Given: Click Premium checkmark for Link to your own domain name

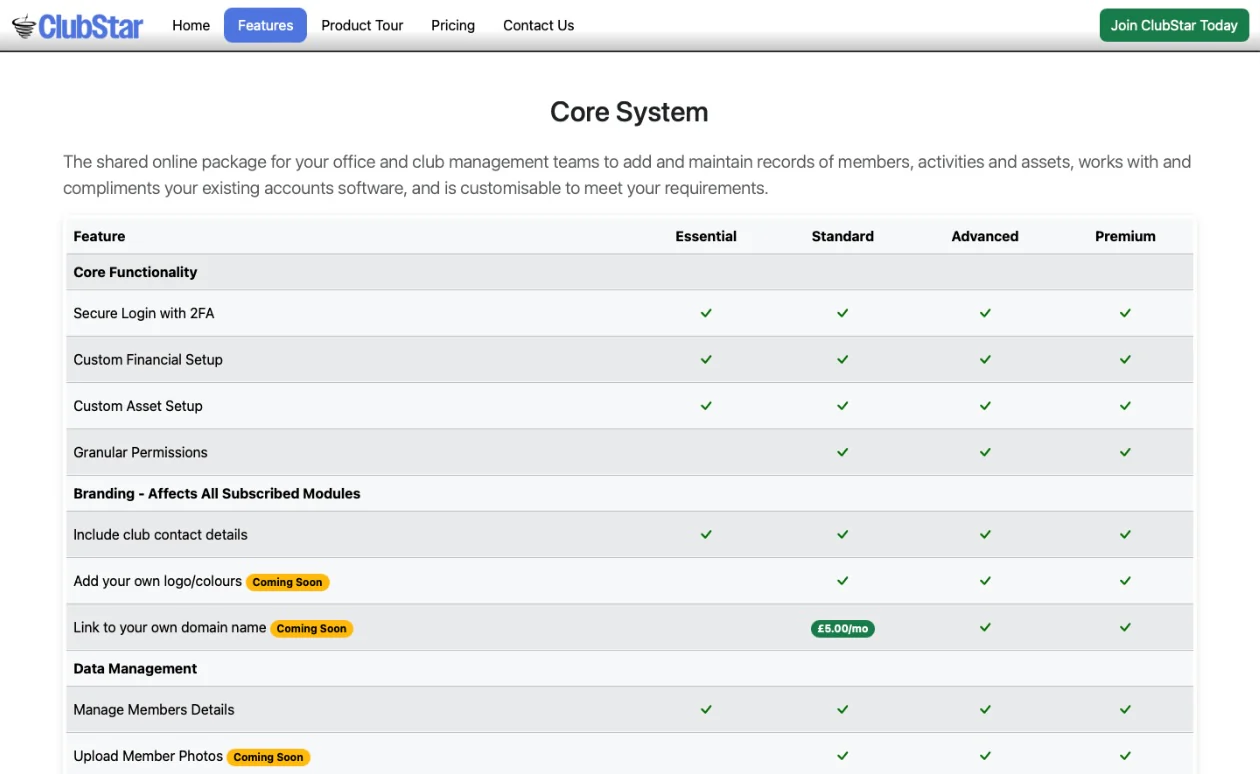Looking at the screenshot, I should click(x=1125, y=627).
